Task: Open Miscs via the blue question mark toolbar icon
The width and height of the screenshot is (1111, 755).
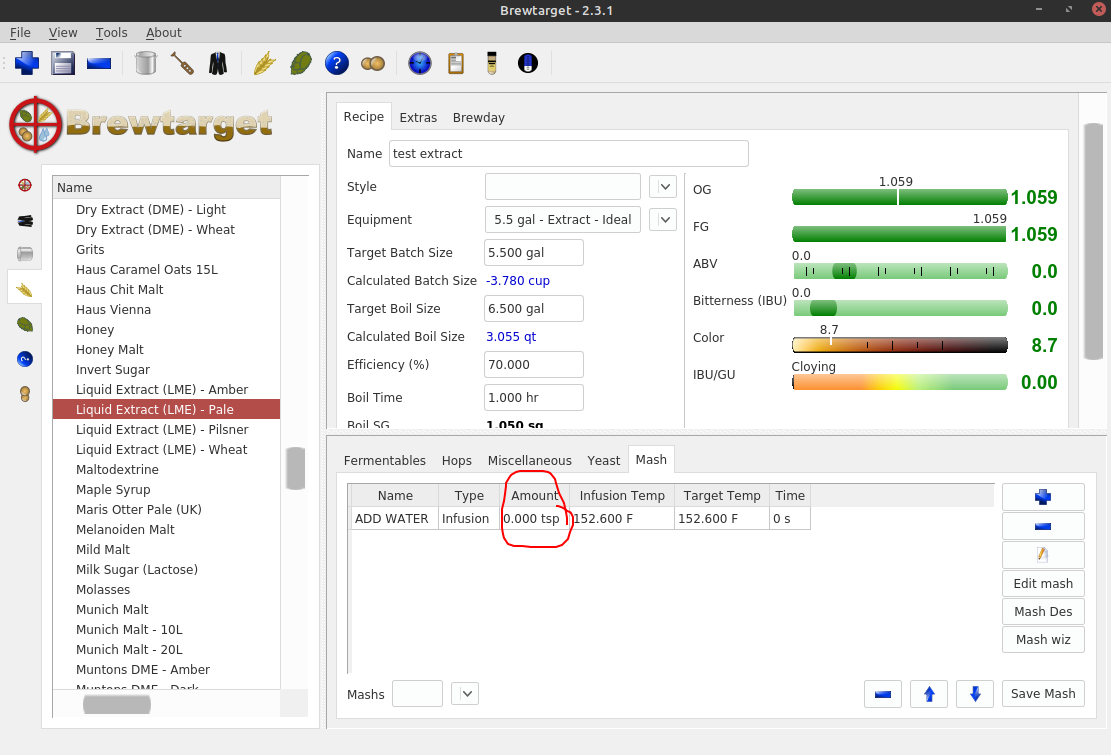Action: coord(337,63)
